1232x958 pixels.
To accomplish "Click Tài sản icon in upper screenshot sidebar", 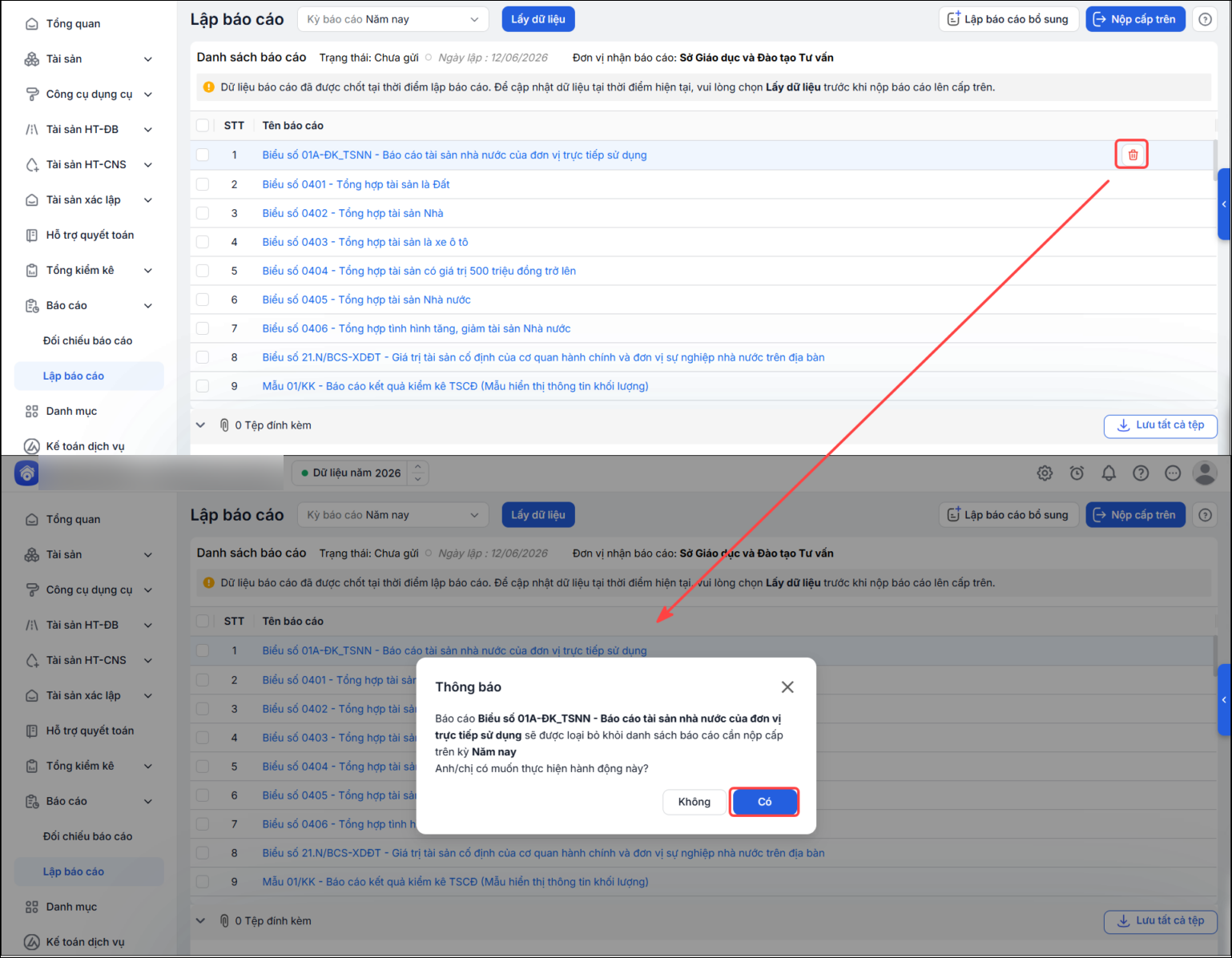I will point(31,59).
